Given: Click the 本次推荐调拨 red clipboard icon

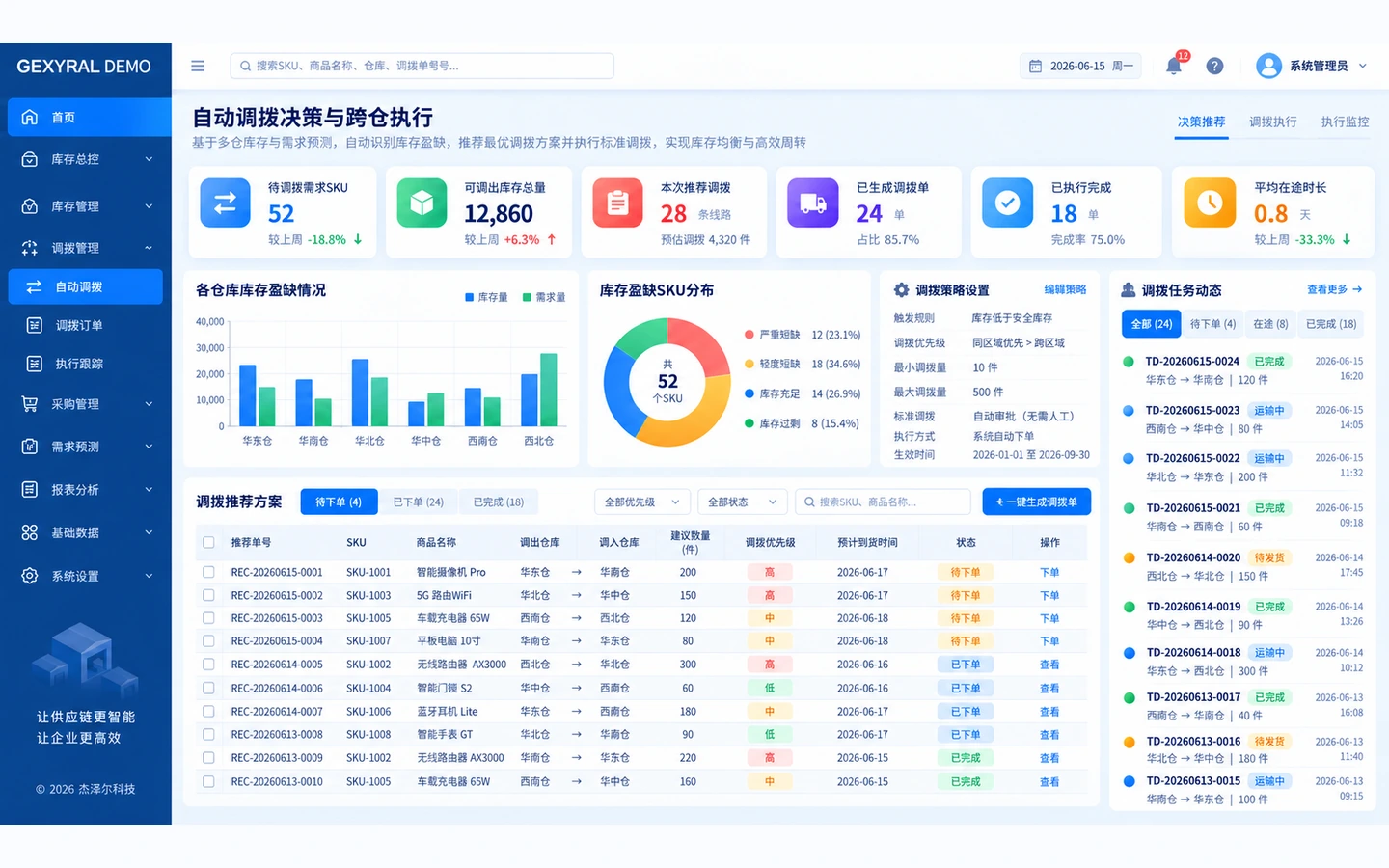Looking at the screenshot, I should tap(617, 203).
